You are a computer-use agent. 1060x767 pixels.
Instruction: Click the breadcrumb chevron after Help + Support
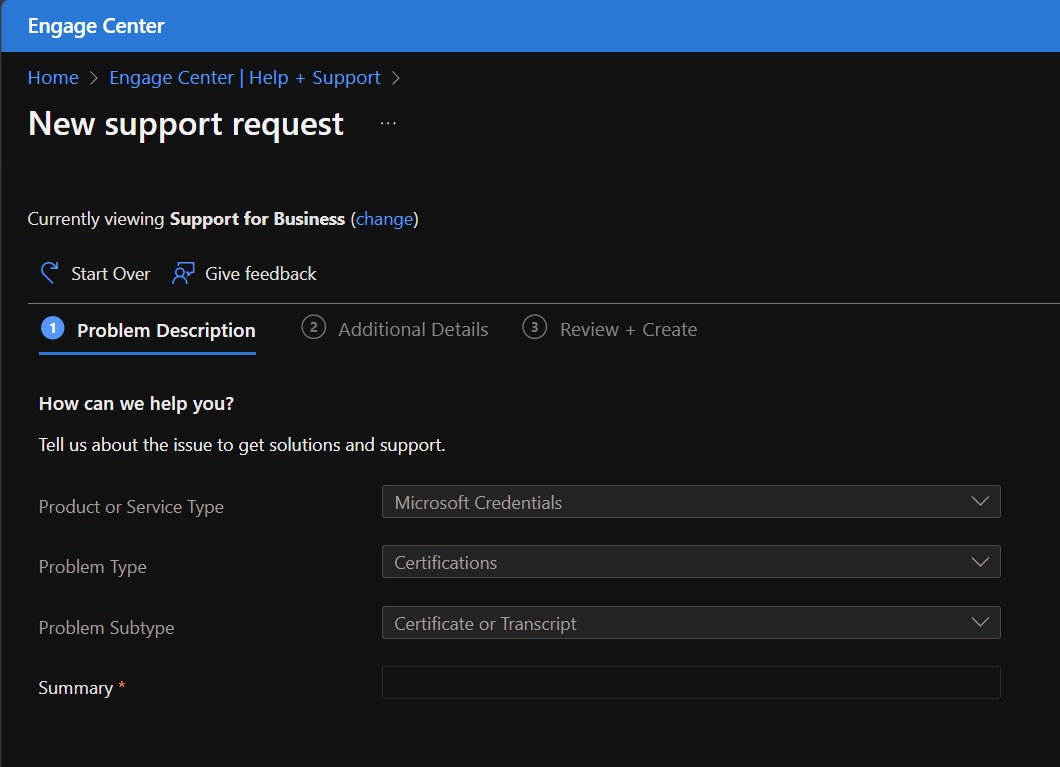click(x=396, y=78)
